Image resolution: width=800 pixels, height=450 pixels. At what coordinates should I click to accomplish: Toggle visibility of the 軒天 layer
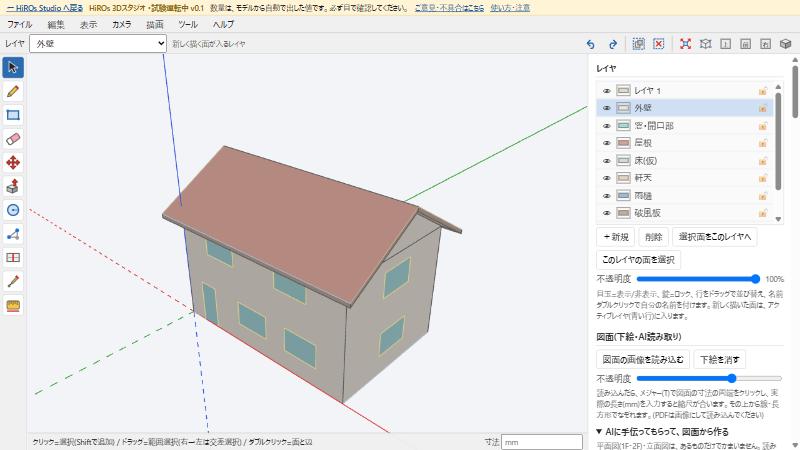pos(607,178)
